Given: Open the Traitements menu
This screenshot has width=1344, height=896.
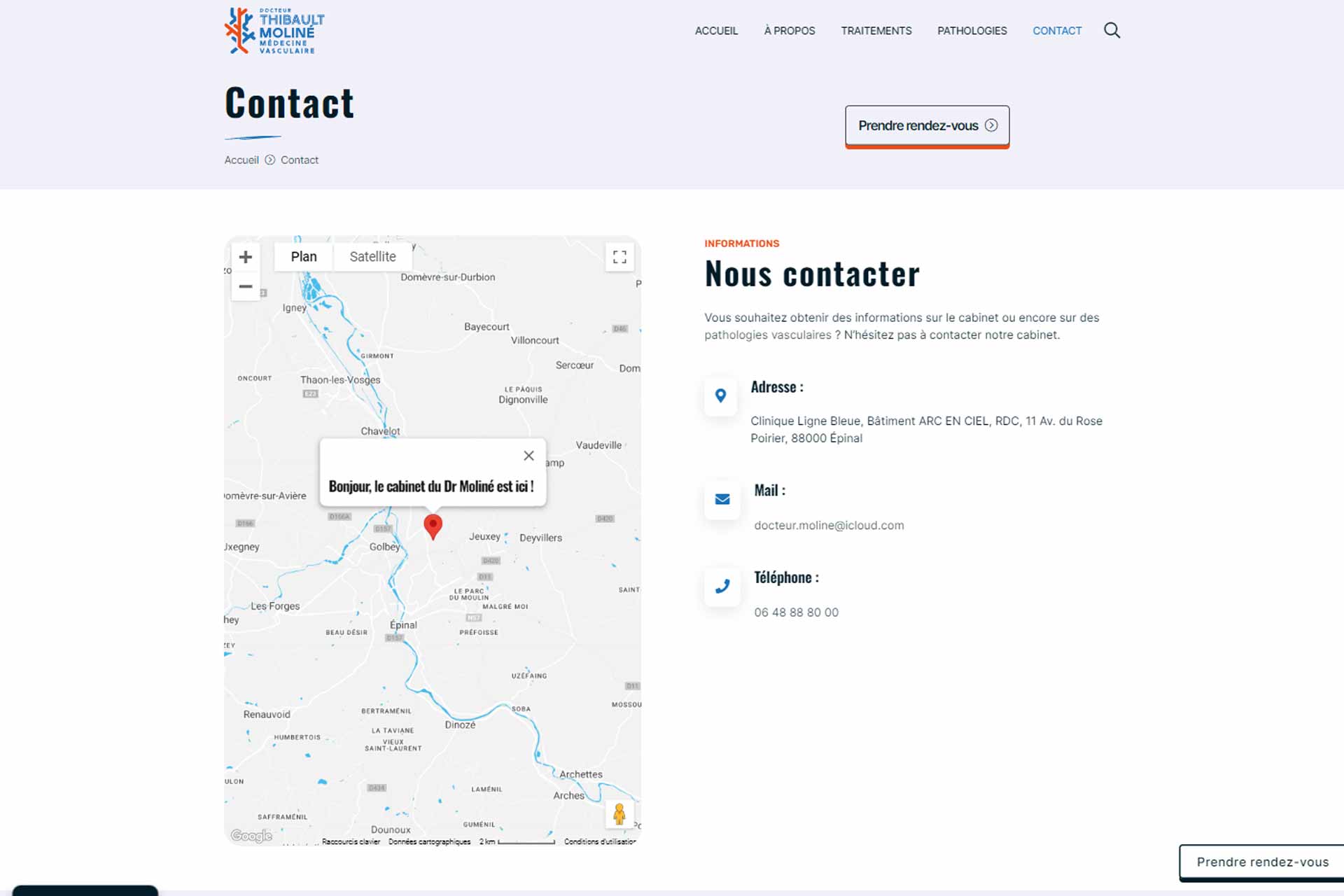Looking at the screenshot, I should tap(876, 31).
